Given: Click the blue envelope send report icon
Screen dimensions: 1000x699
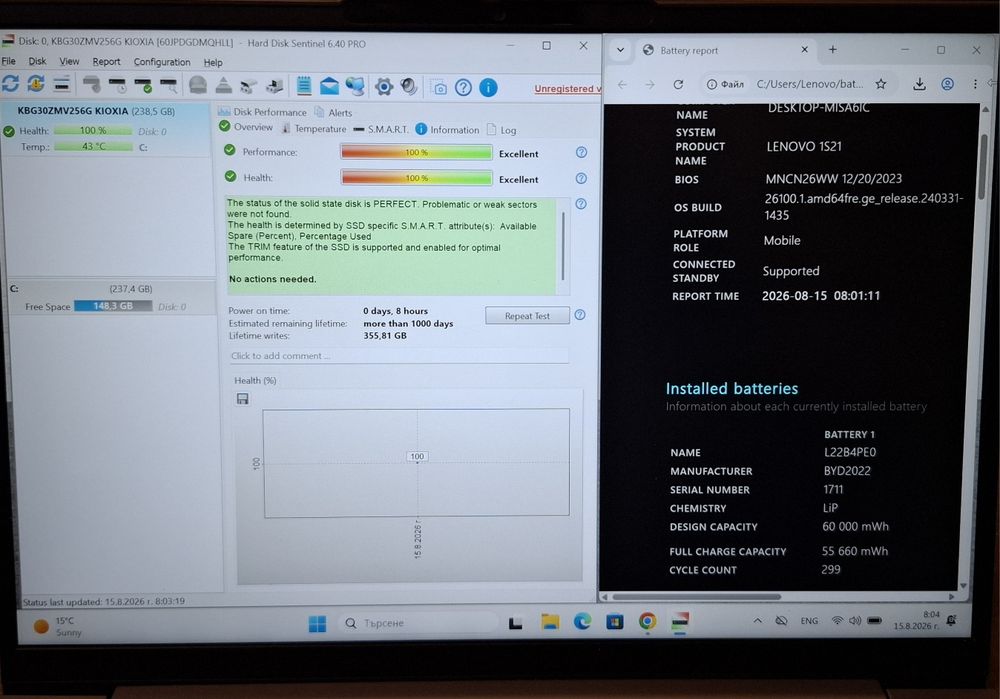Looking at the screenshot, I should click(329, 85).
